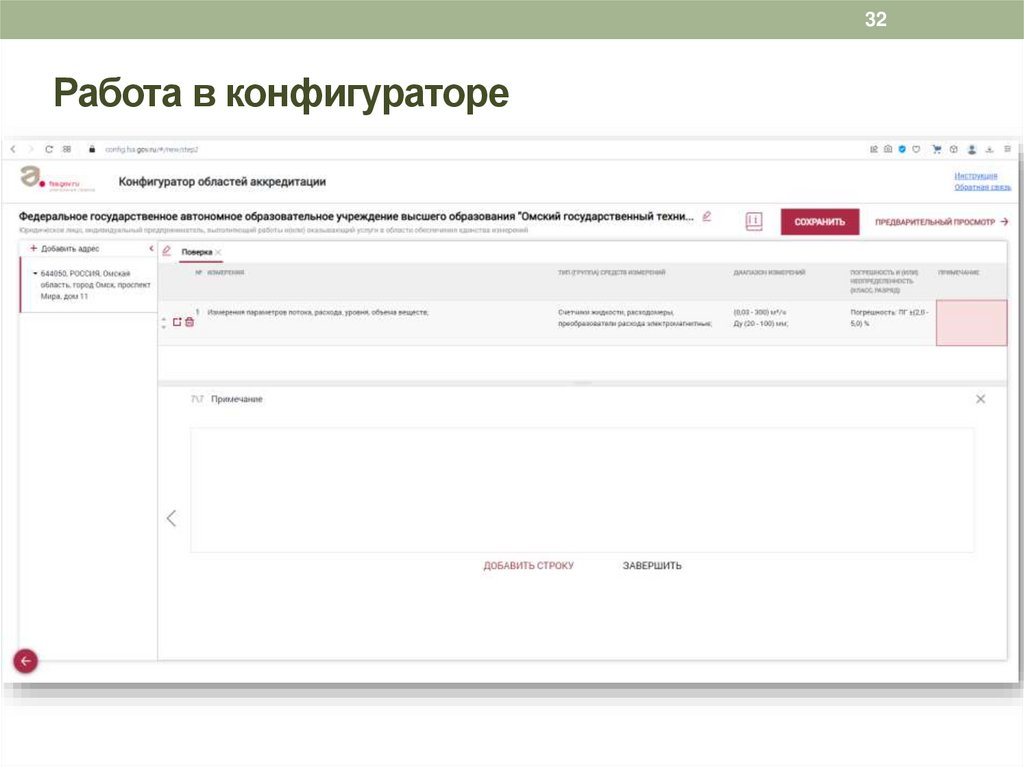This screenshot has height=767, width=1024.
Task: Click the document icon left of СОХРАНИТЬ
Action: (753, 221)
